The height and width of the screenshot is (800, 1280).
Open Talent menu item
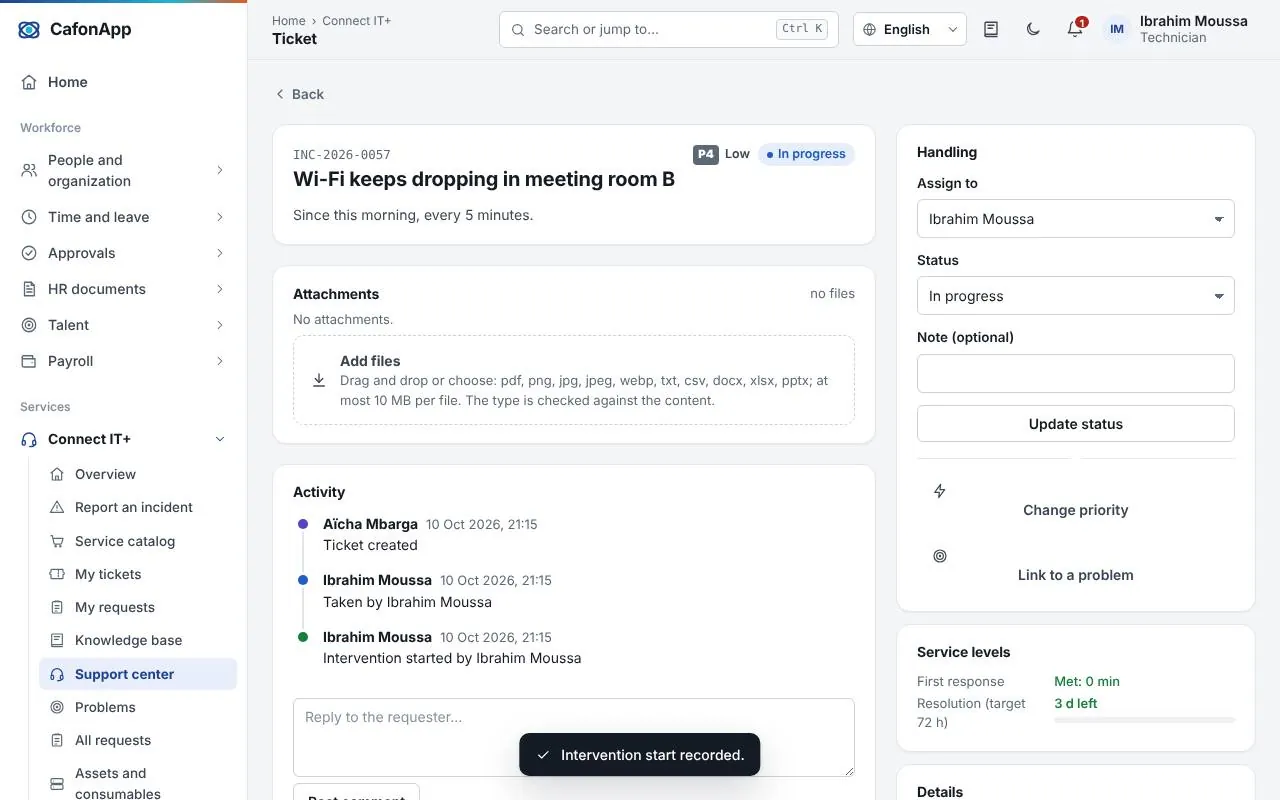point(124,325)
